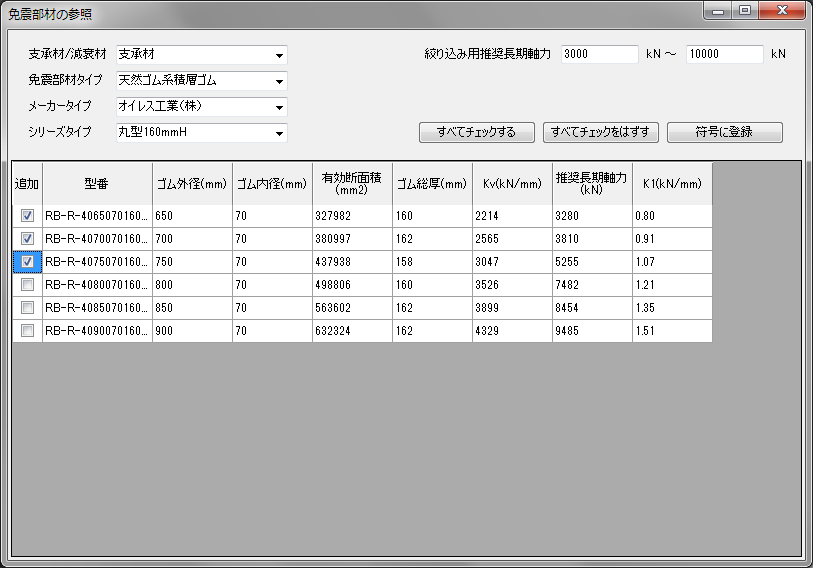The width and height of the screenshot is (813, 568).
Task: Sort by the ゴム総厚(mm) column header
Action: click(x=432, y=184)
